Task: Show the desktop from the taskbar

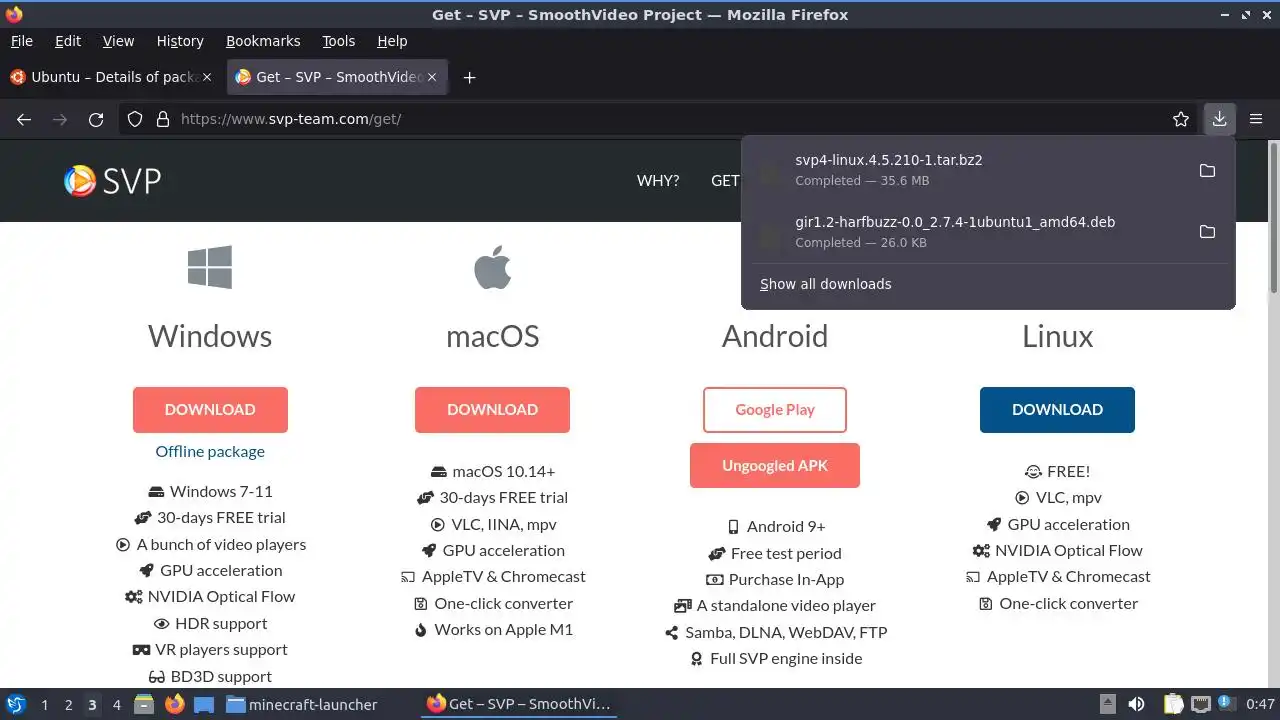Action: pyautogui.click(x=204, y=705)
